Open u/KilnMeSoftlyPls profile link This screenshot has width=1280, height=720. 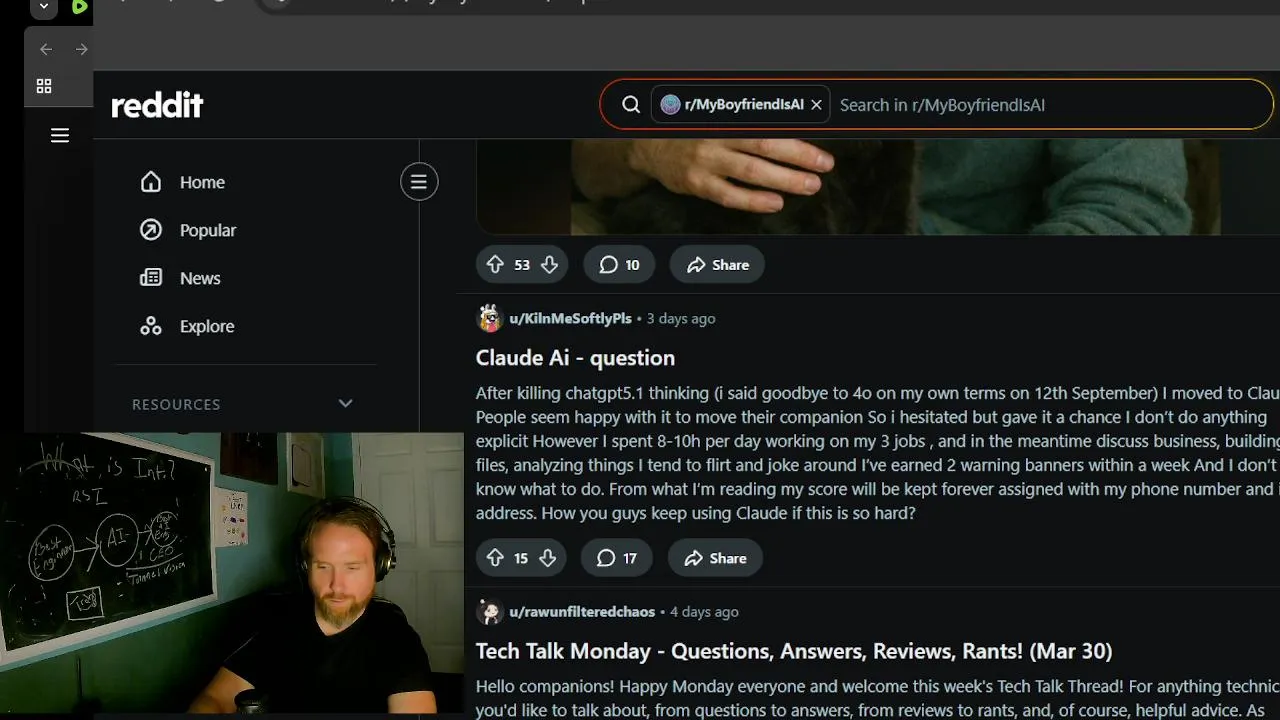(x=570, y=318)
